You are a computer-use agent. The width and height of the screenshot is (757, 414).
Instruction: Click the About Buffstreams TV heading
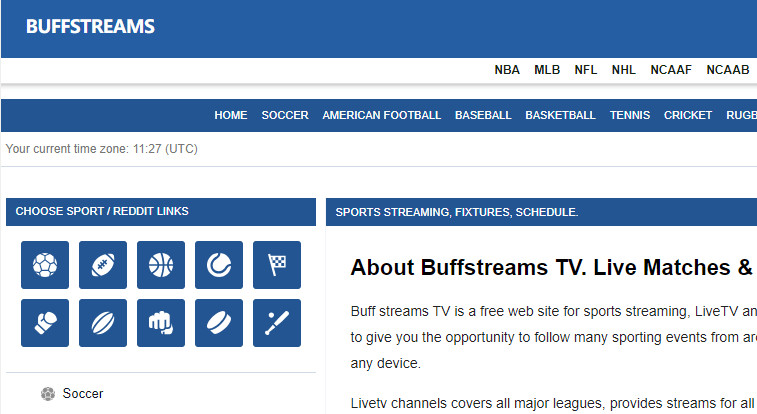pyautogui.click(x=553, y=267)
